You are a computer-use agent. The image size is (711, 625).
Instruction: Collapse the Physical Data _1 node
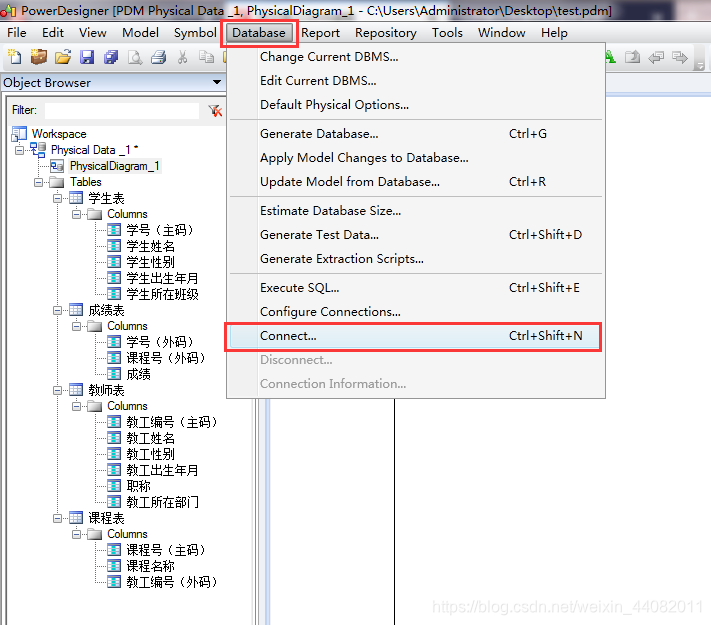pyautogui.click(x=19, y=150)
